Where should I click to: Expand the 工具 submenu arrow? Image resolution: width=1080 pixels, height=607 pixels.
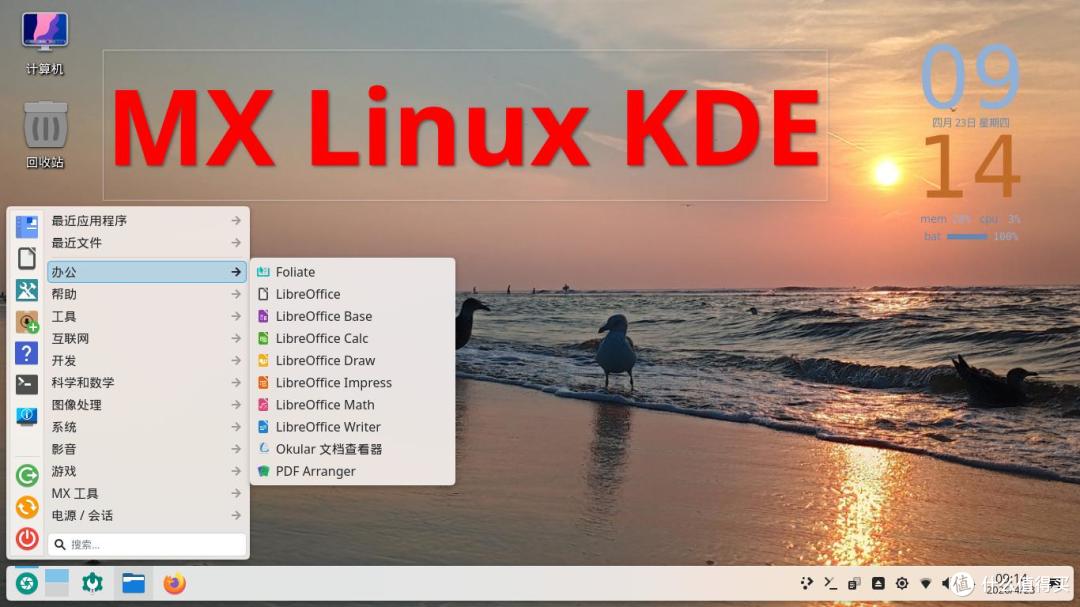click(236, 316)
